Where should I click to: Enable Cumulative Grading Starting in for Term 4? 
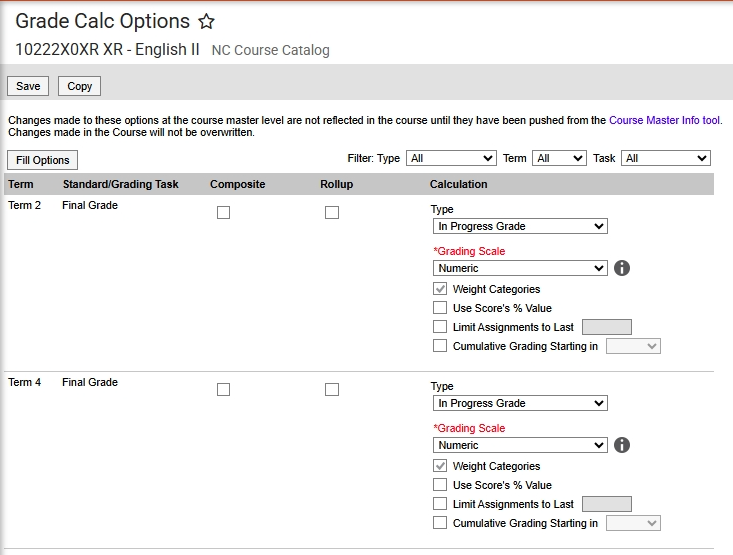(x=440, y=523)
